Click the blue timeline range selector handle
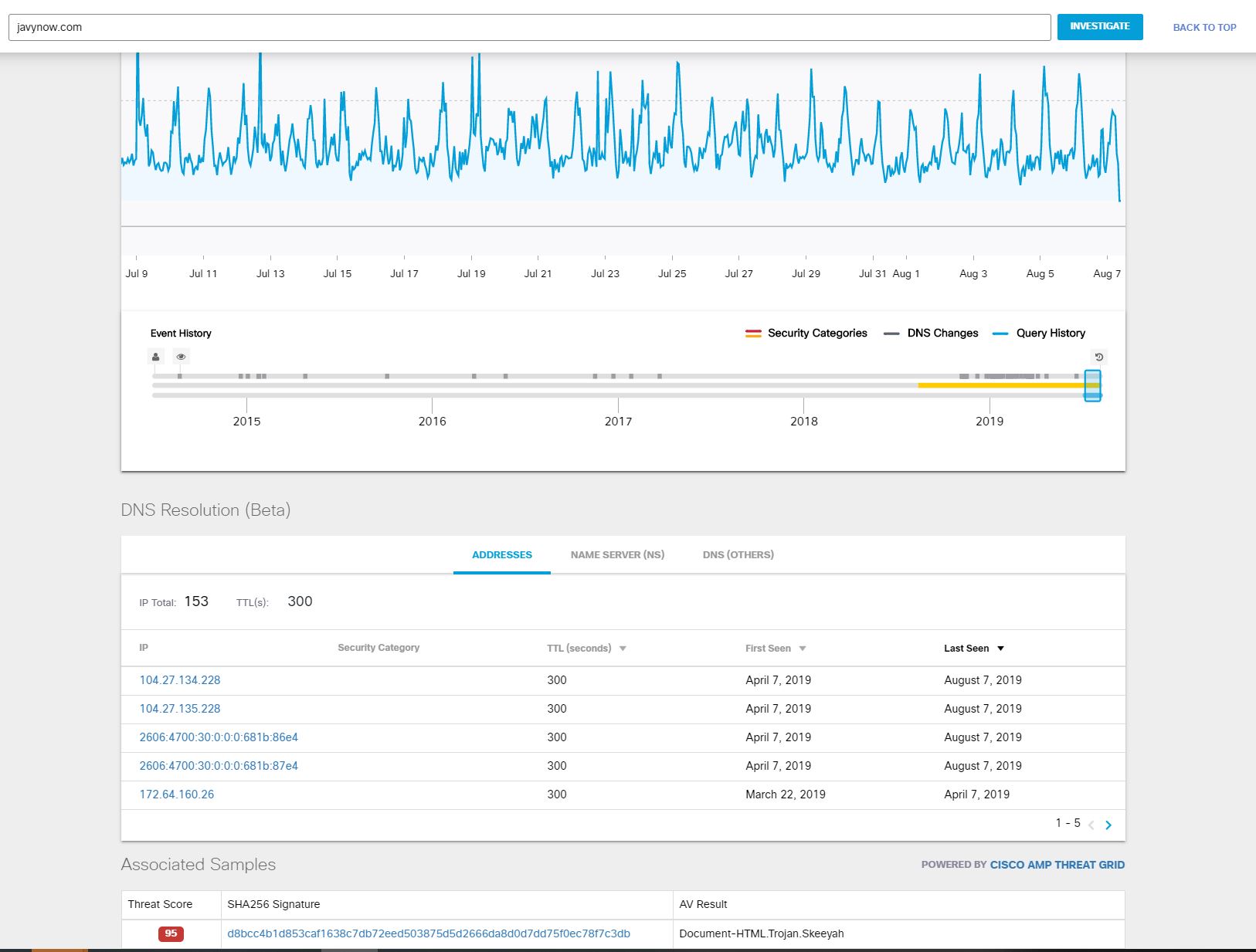Screen dimensions: 1256x952 click(1092, 385)
